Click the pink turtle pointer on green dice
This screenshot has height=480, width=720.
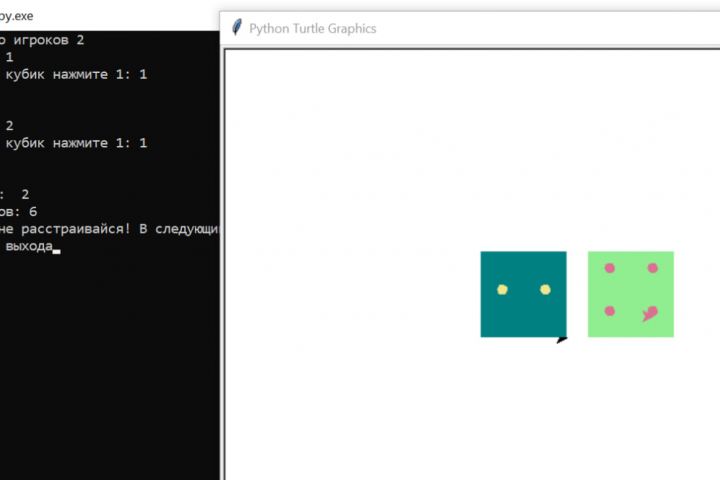(x=650, y=314)
